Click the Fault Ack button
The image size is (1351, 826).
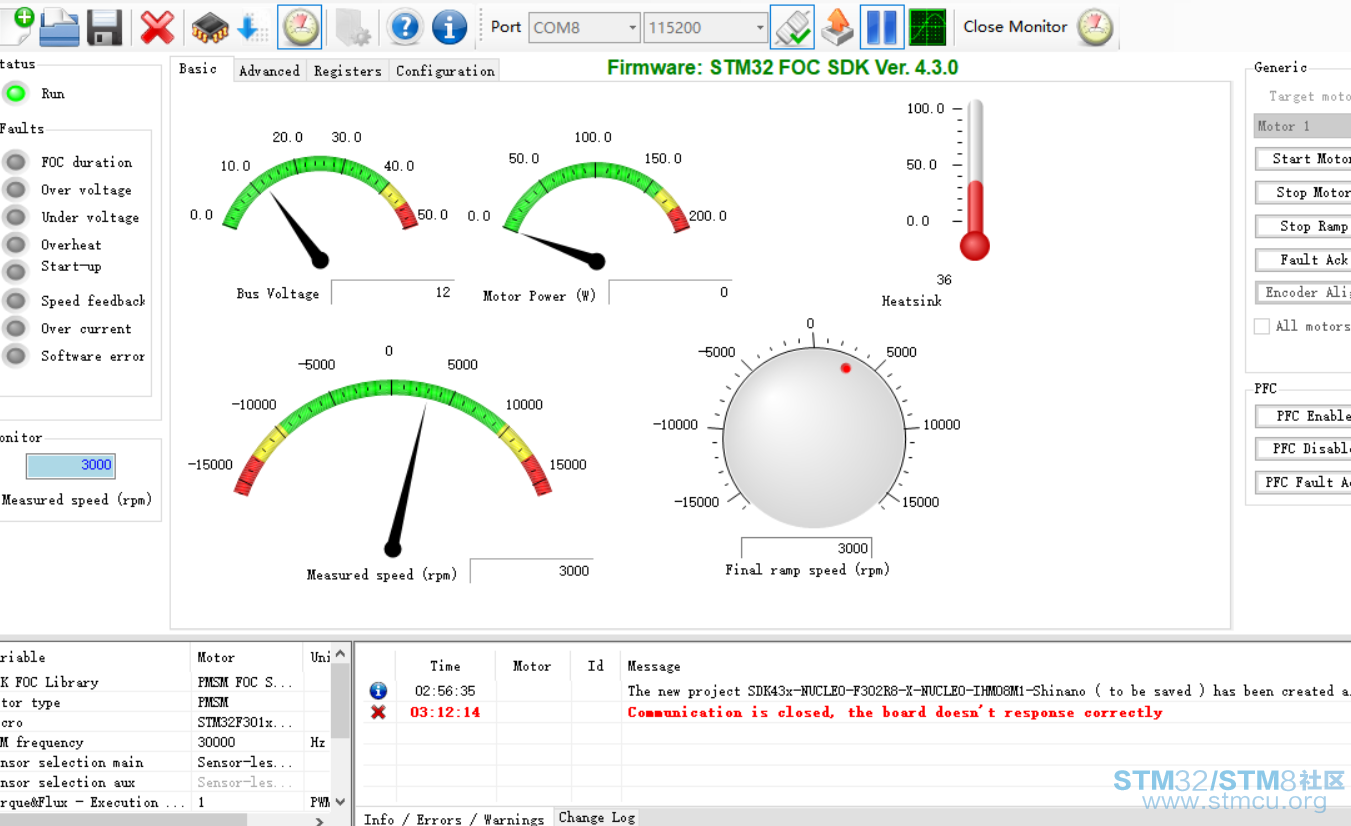tap(1303, 260)
